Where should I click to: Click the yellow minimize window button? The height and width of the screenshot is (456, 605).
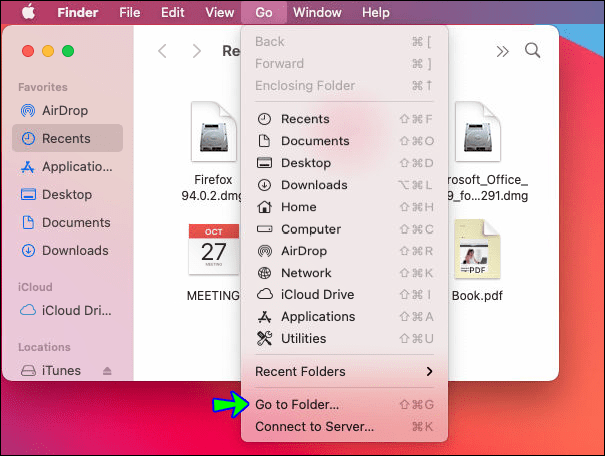[48, 51]
